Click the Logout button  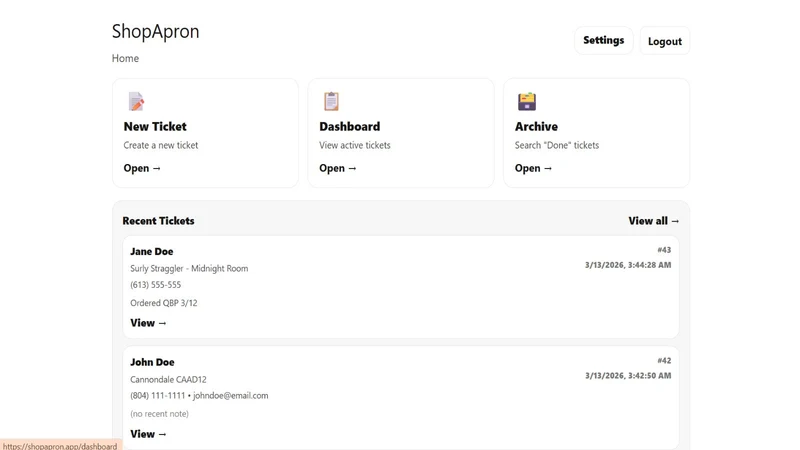click(x=665, y=41)
